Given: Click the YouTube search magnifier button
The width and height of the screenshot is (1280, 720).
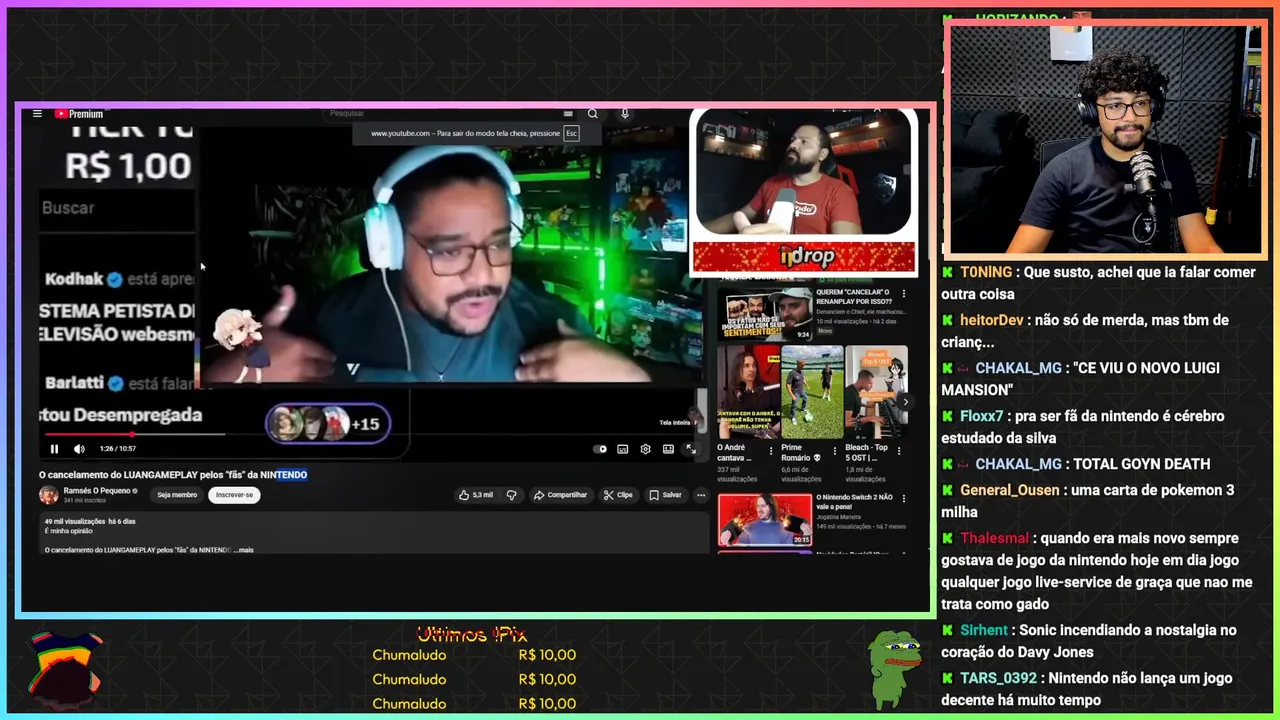Looking at the screenshot, I should (592, 114).
